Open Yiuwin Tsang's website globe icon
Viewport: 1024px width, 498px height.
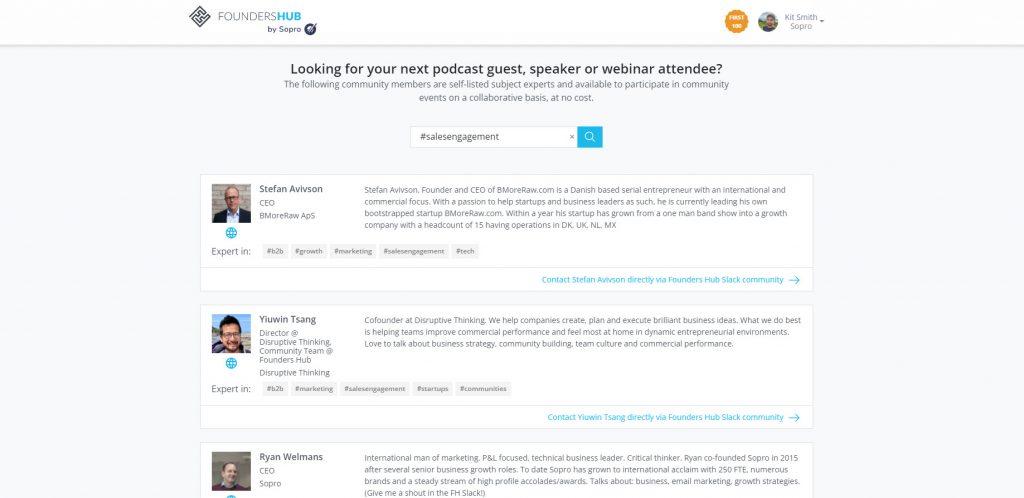[231, 363]
